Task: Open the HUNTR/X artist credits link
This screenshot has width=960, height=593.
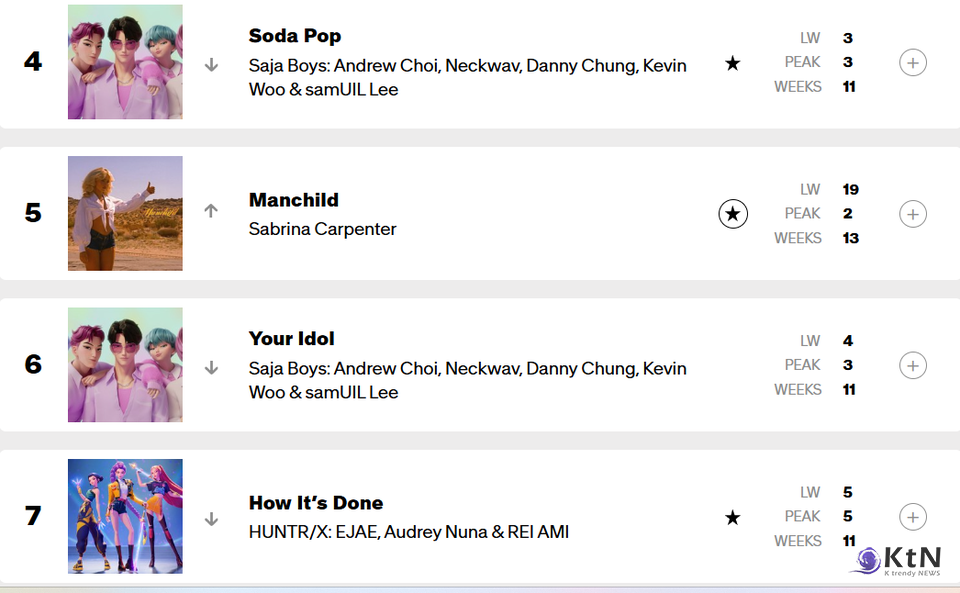Action: 408,532
